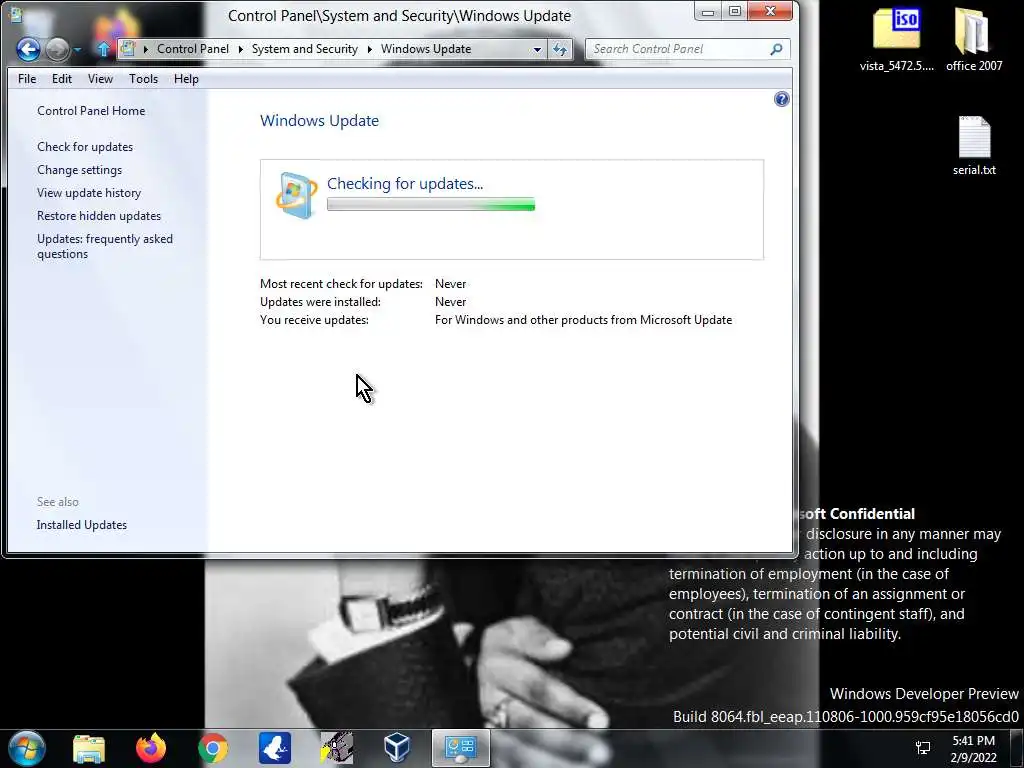Click the Up one level arrow
Screen dimensions: 1024x768
103,49
